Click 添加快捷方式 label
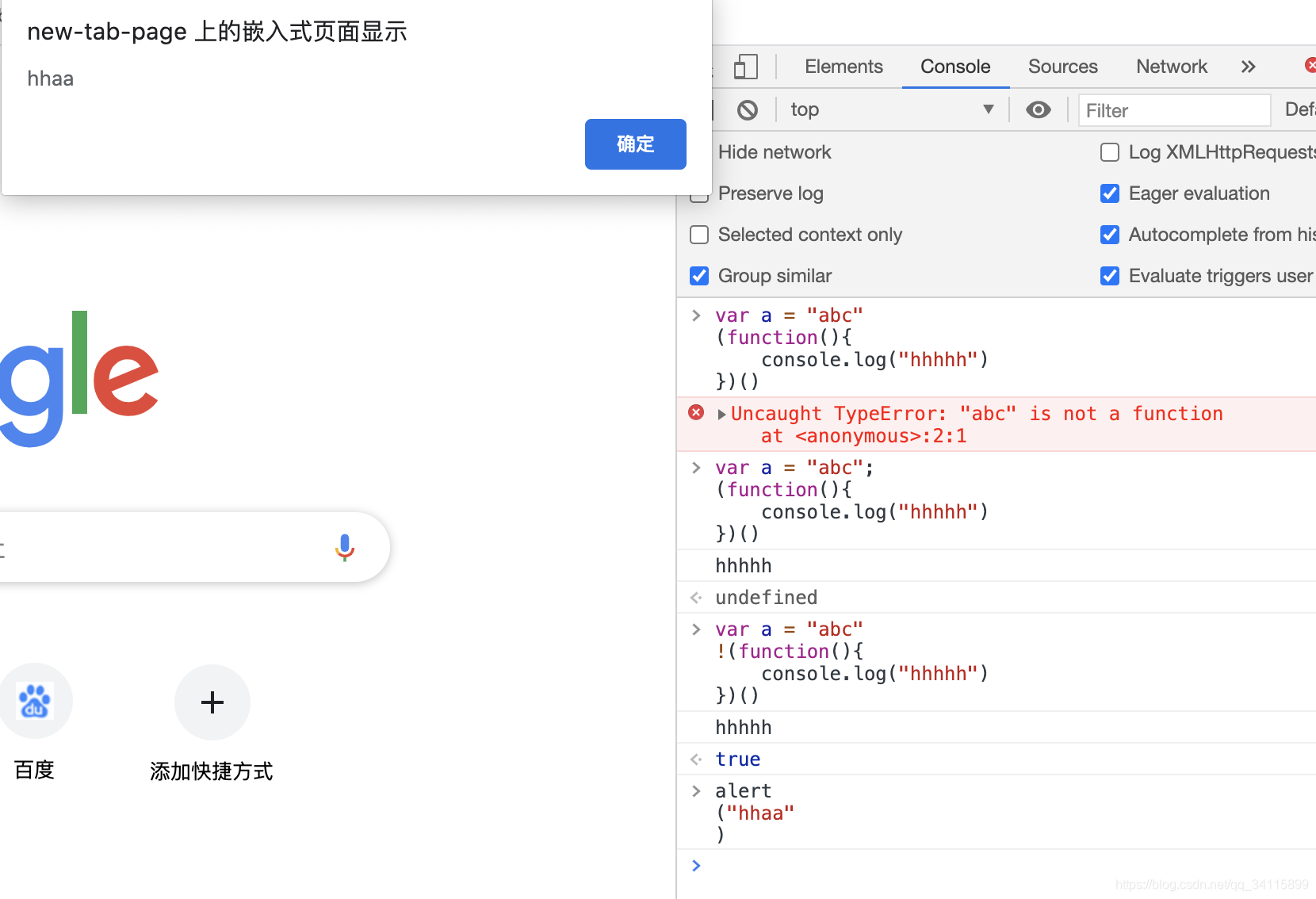The width and height of the screenshot is (1316, 899). pyautogui.click(x=211, y=771)
